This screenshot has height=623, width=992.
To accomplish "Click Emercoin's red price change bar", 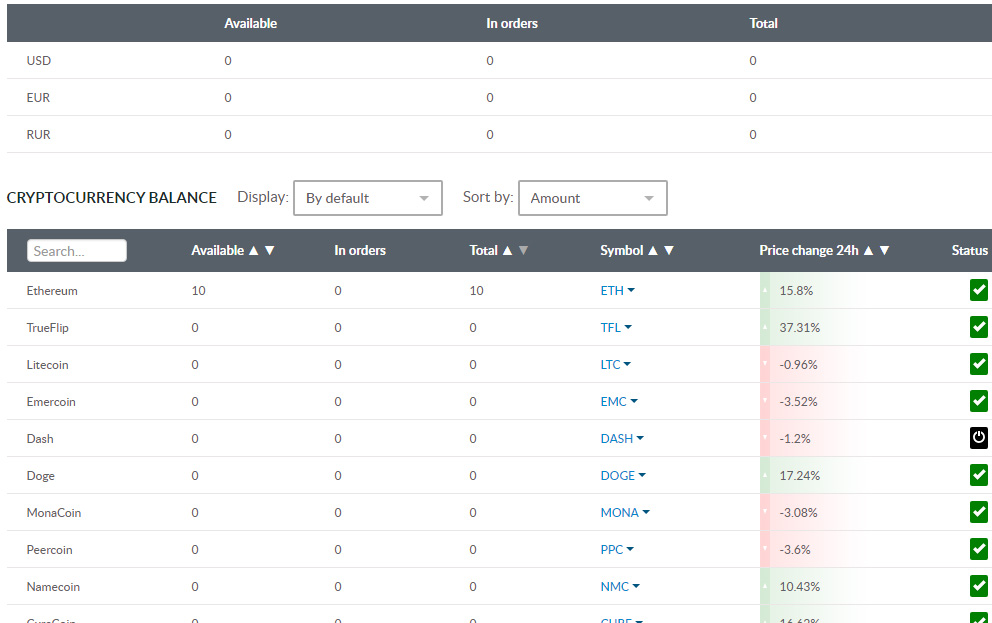I will pos(800,402).
